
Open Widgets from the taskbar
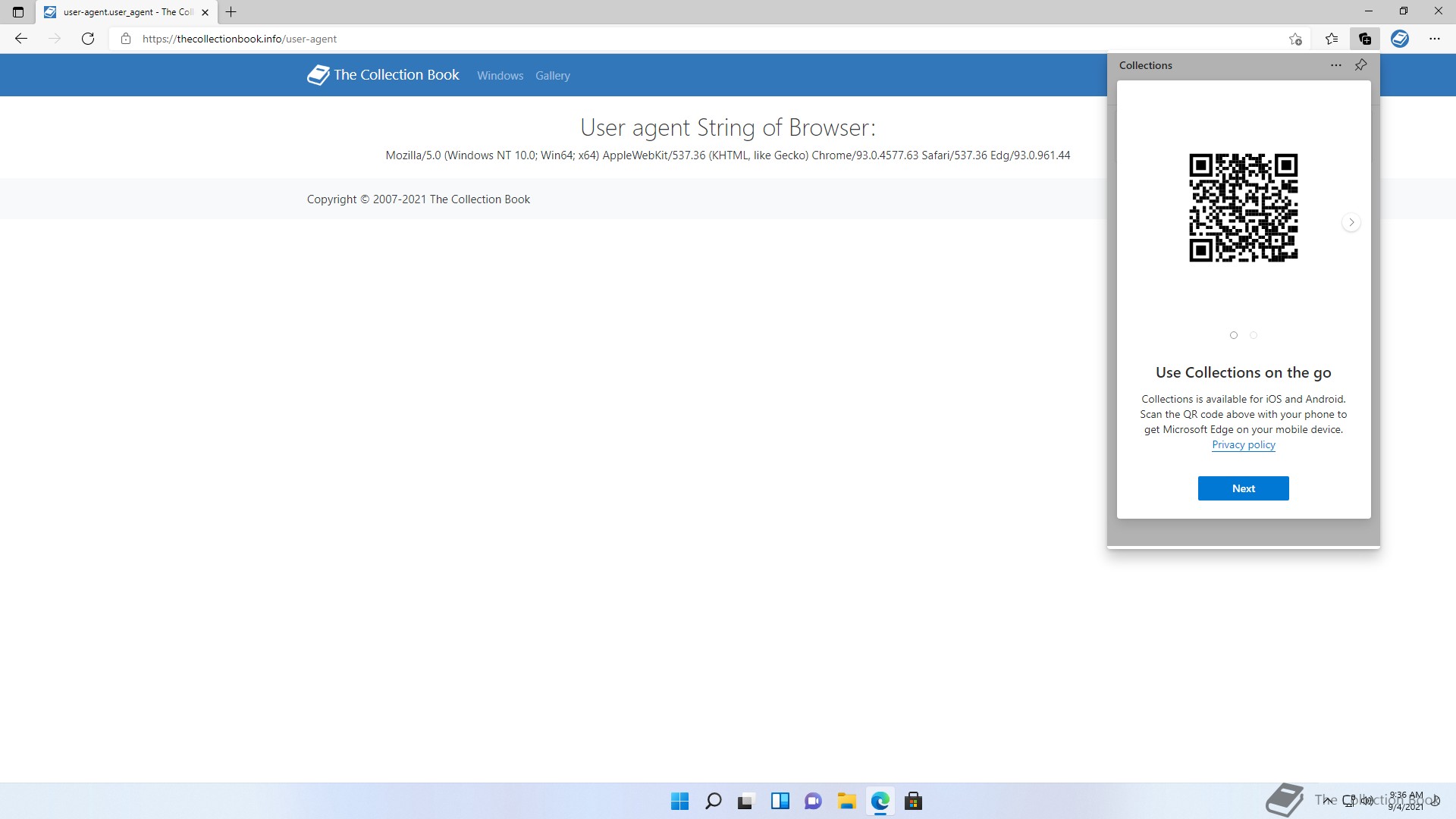[x=780, y=801]
